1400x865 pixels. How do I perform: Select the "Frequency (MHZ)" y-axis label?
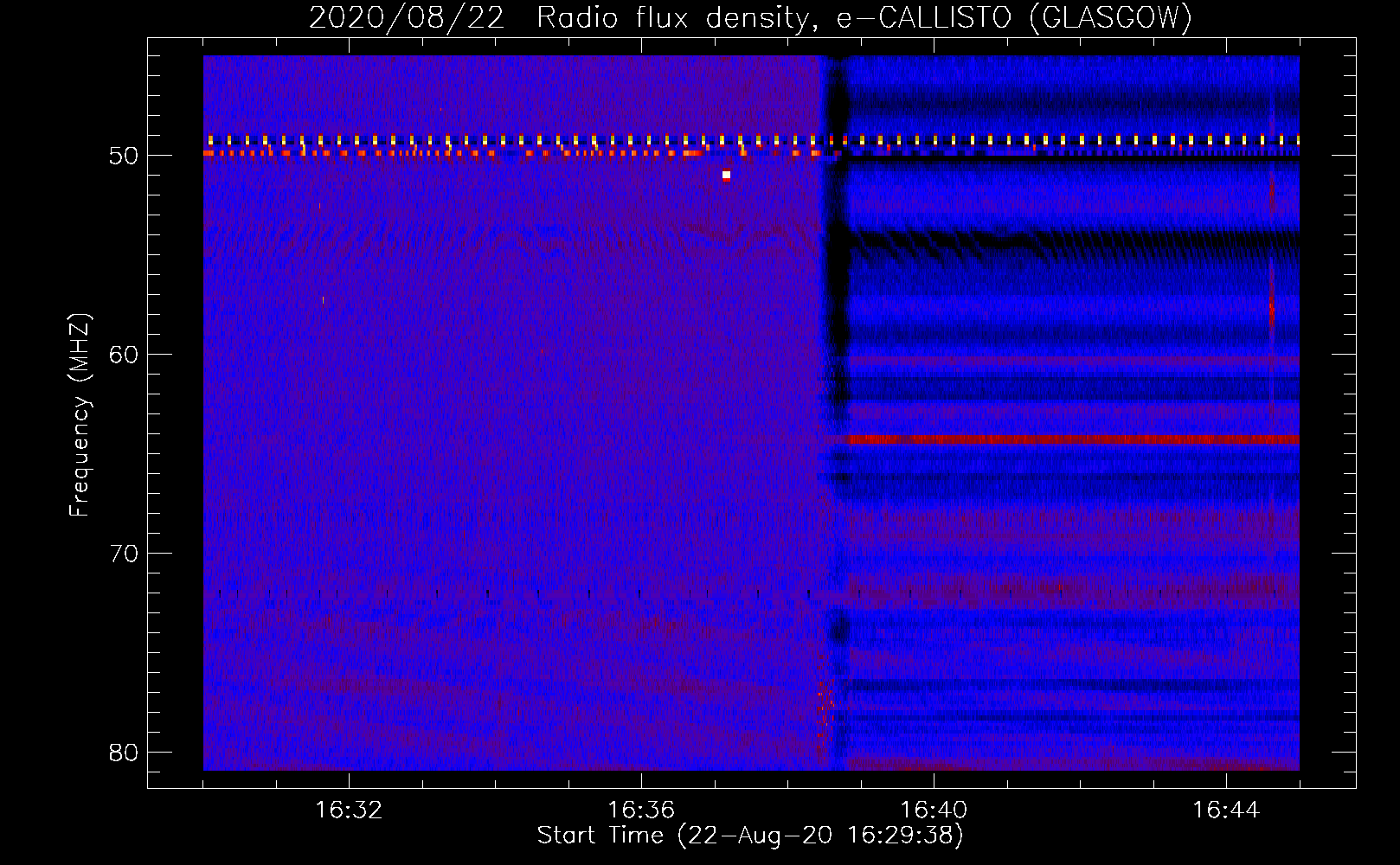pos(80,415)
